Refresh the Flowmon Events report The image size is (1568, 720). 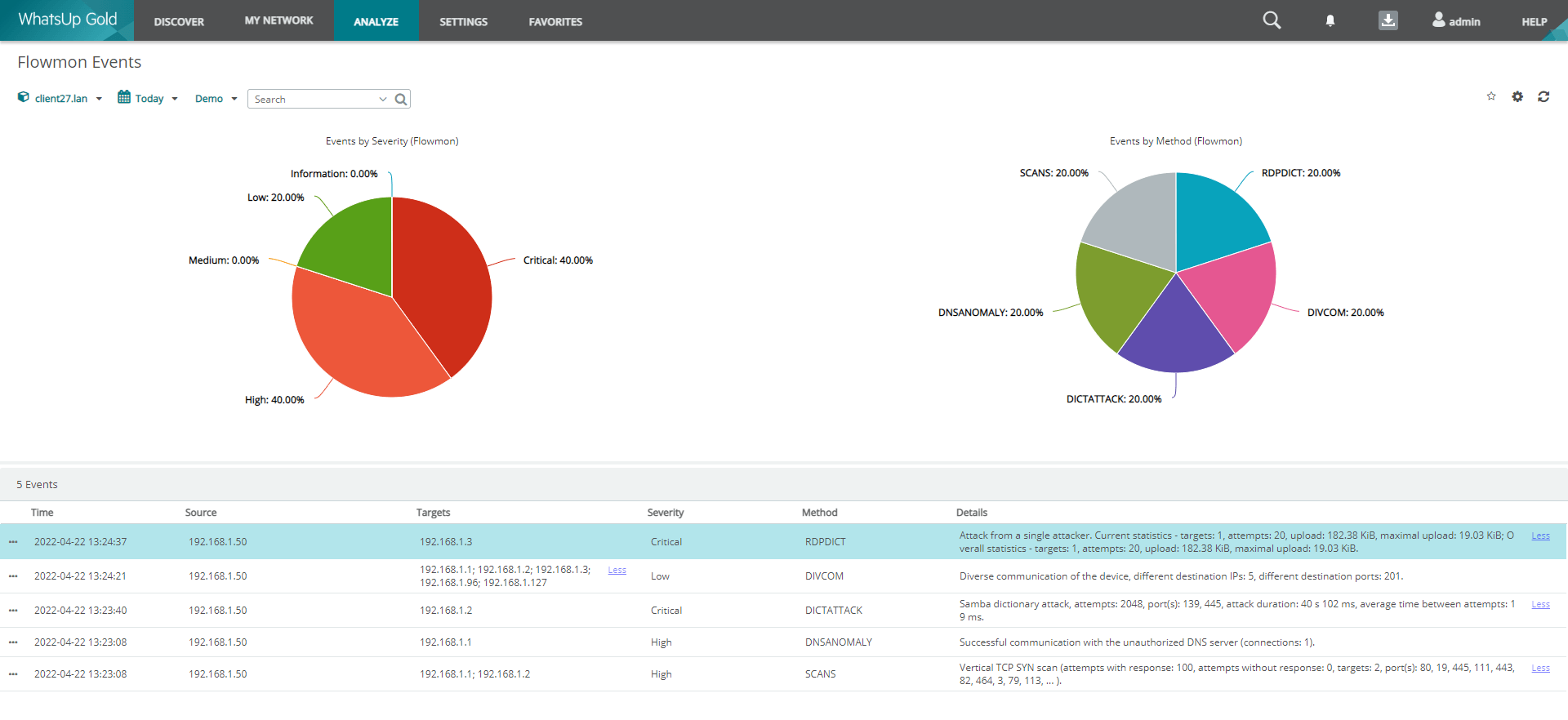pyautogui.click(x=1543, y=96)
